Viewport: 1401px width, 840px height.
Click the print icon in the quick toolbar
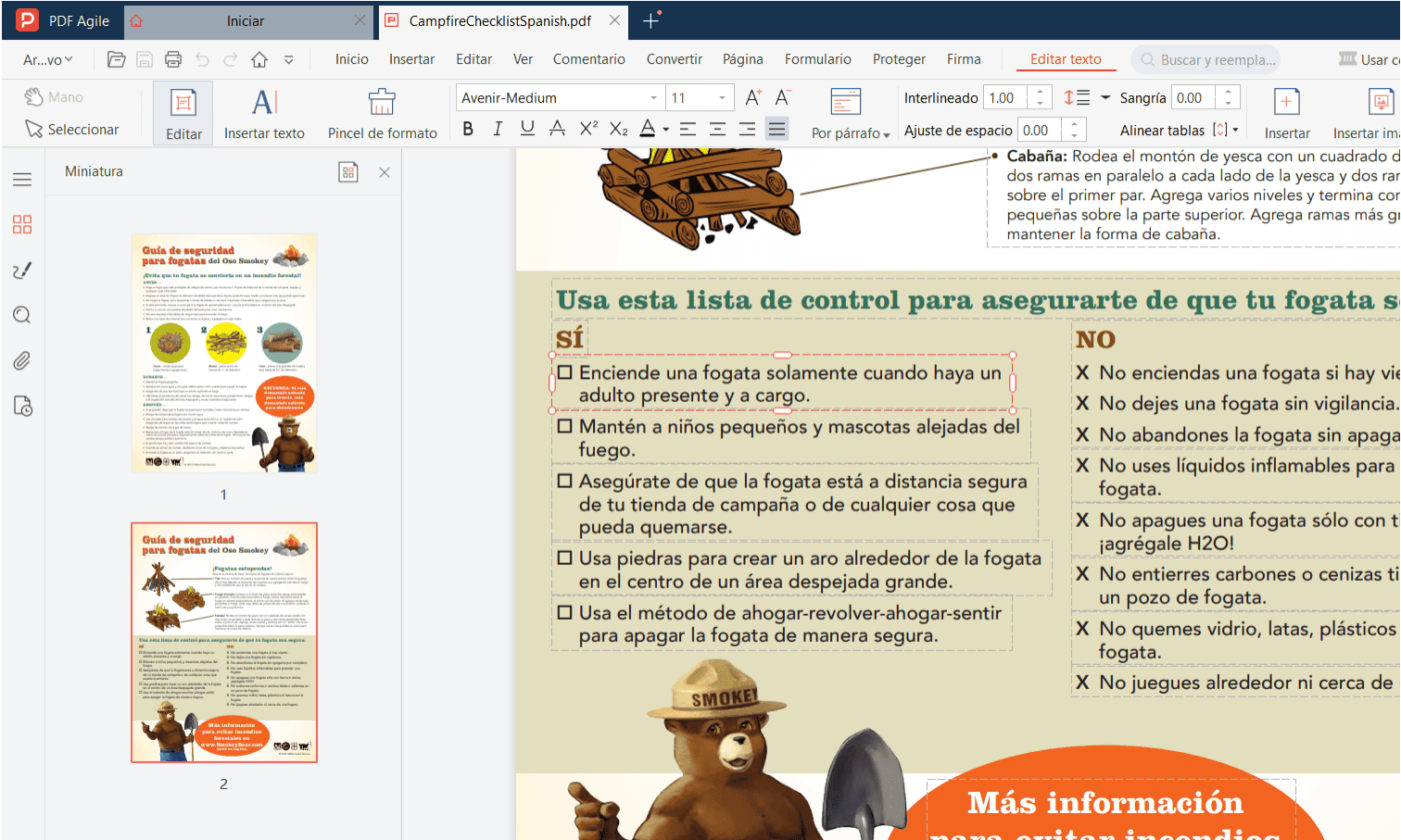[x=172, y=59]
